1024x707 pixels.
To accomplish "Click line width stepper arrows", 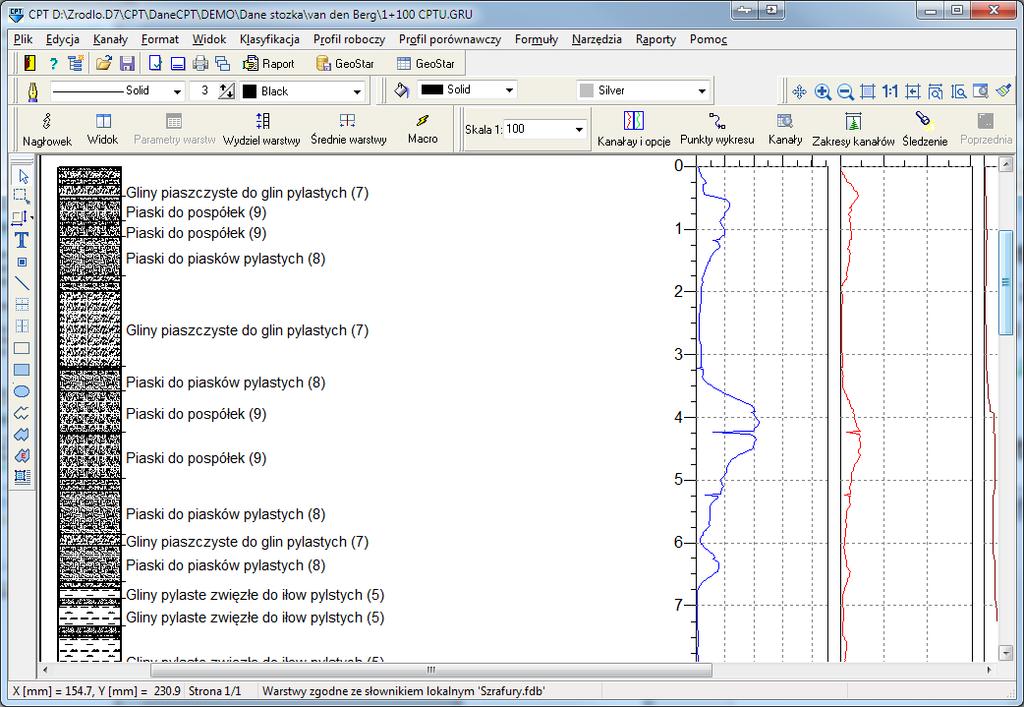I will click(227, 91).
